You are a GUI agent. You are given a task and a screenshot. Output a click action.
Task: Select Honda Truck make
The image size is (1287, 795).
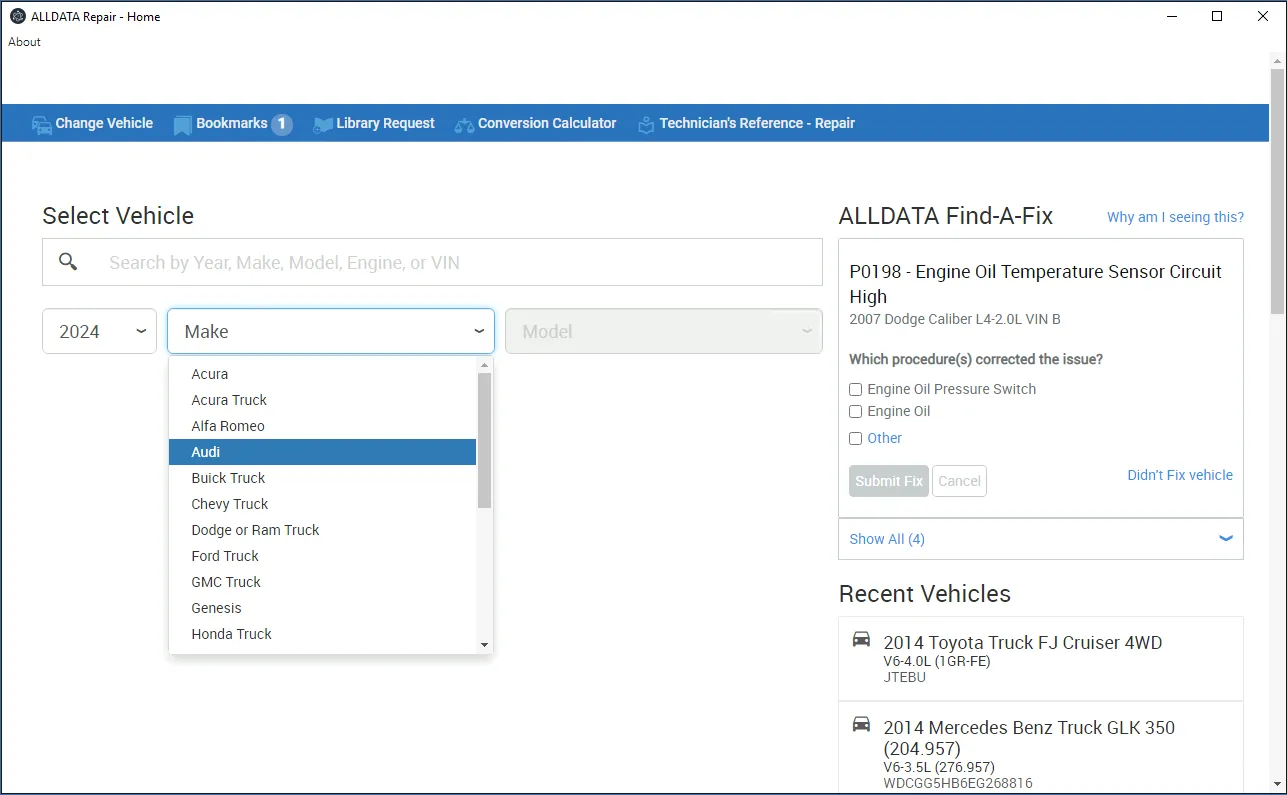tap(322, 634)
